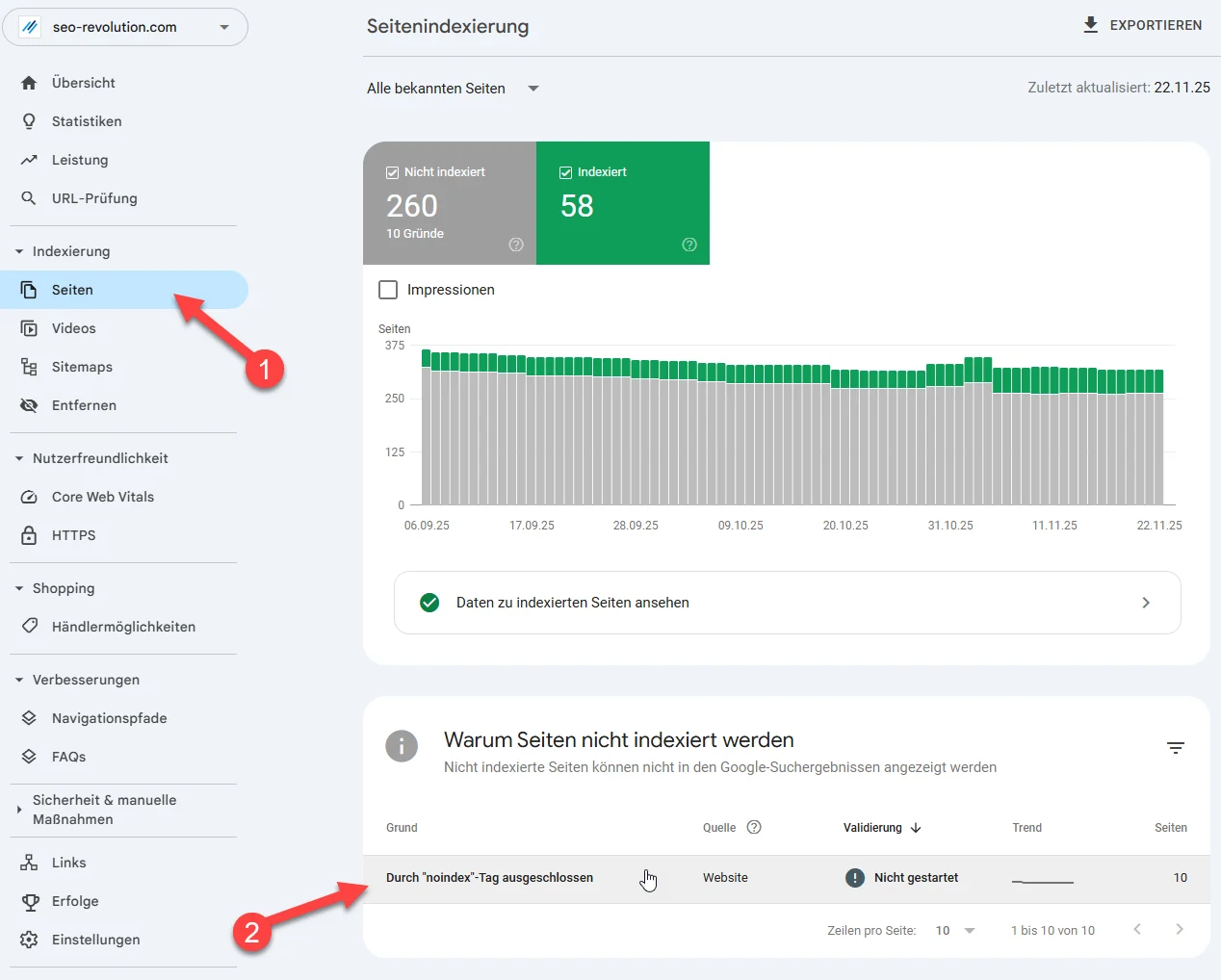Click the Grund column header
Image resolution: width=1221 pixels, height=980 pixels.
[402, 828]
